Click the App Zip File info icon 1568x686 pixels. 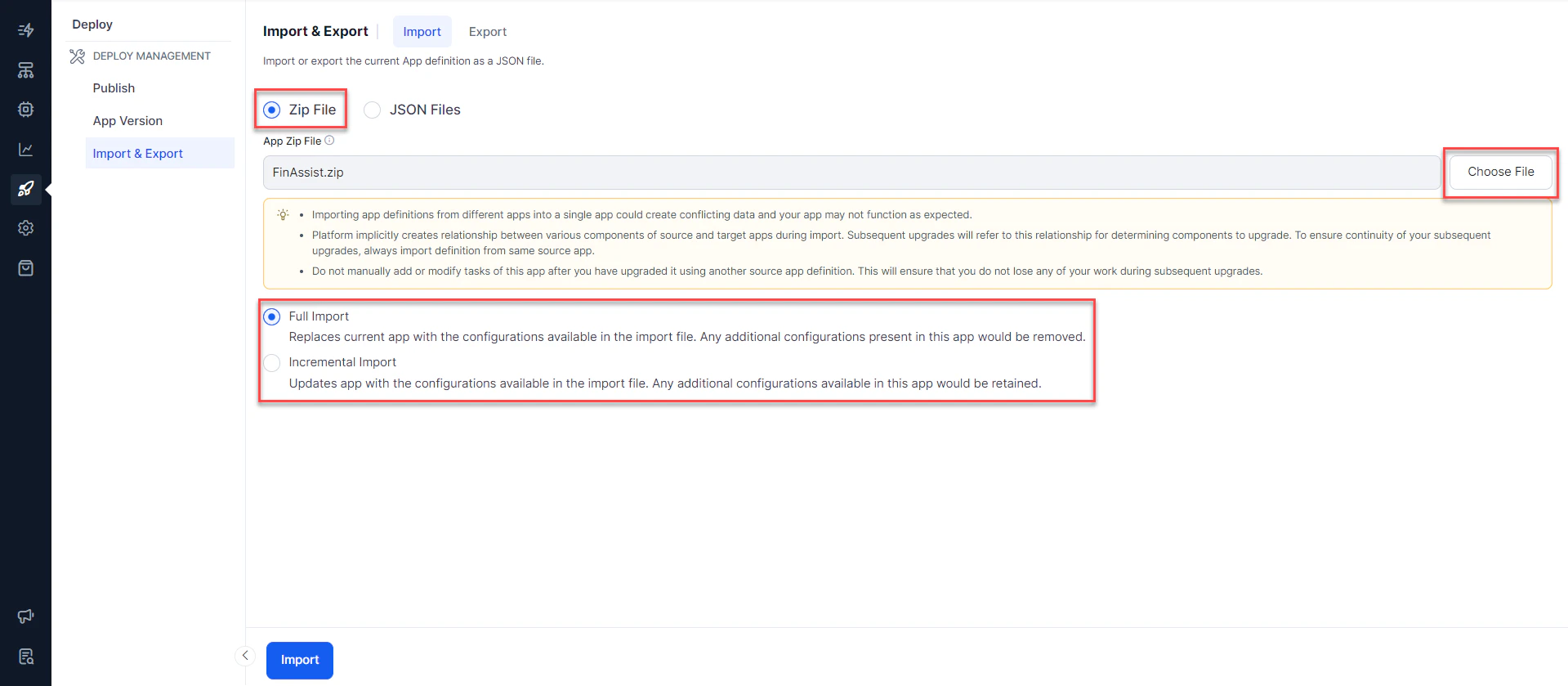pyautogui.click(x=329, y=141)
